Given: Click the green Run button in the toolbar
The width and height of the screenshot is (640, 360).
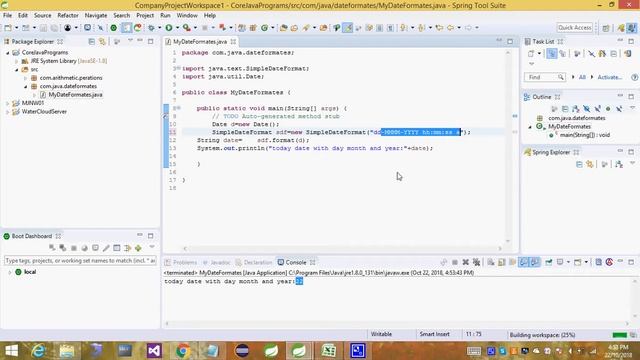Looking at the screenshot, I should click(169, 28).
